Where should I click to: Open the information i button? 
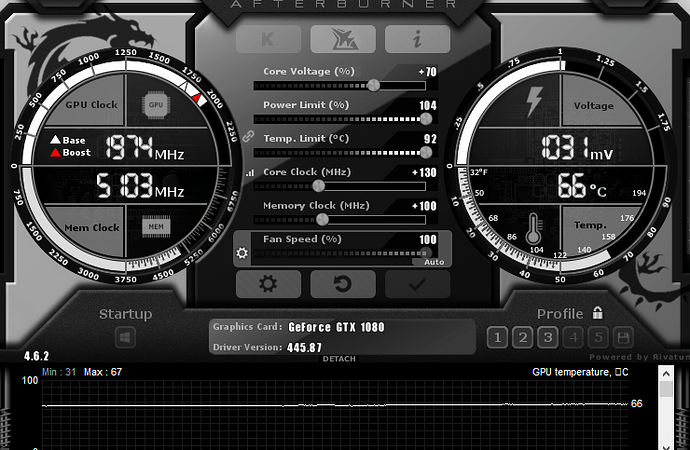417,39
